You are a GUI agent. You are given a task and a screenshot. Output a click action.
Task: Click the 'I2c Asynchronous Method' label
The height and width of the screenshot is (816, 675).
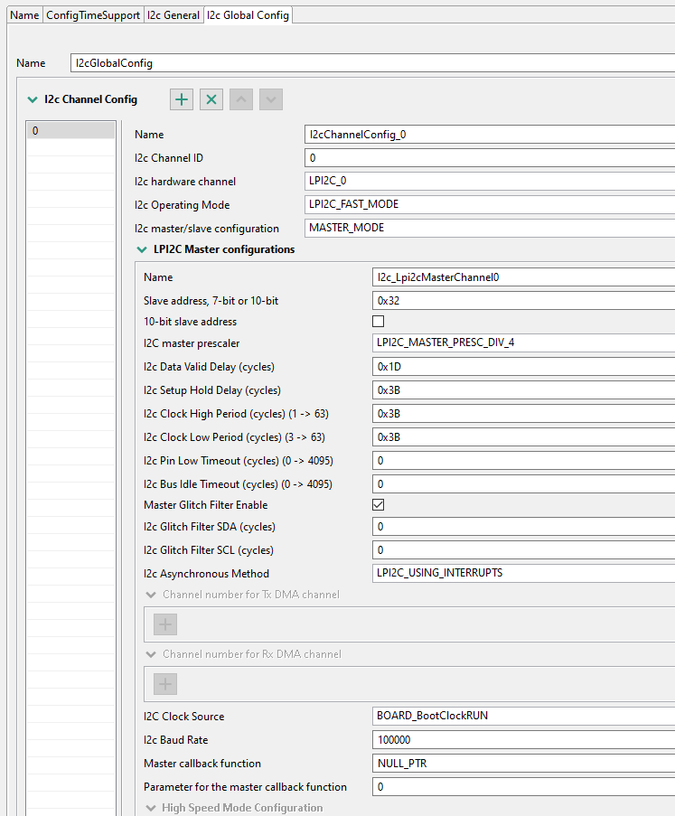[206, 573]
